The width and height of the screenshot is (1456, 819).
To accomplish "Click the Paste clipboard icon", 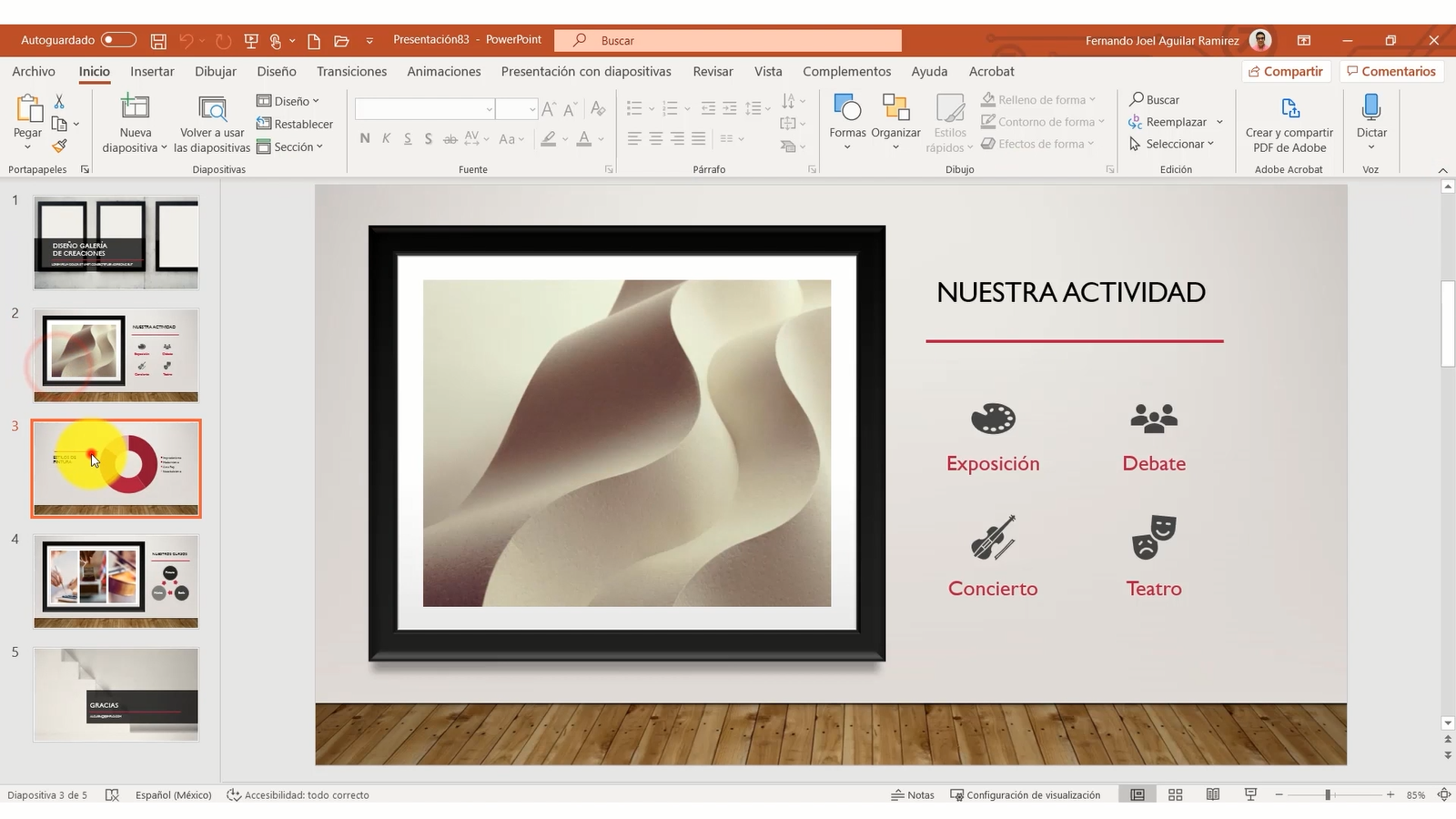I will click(x=28, y=109).
